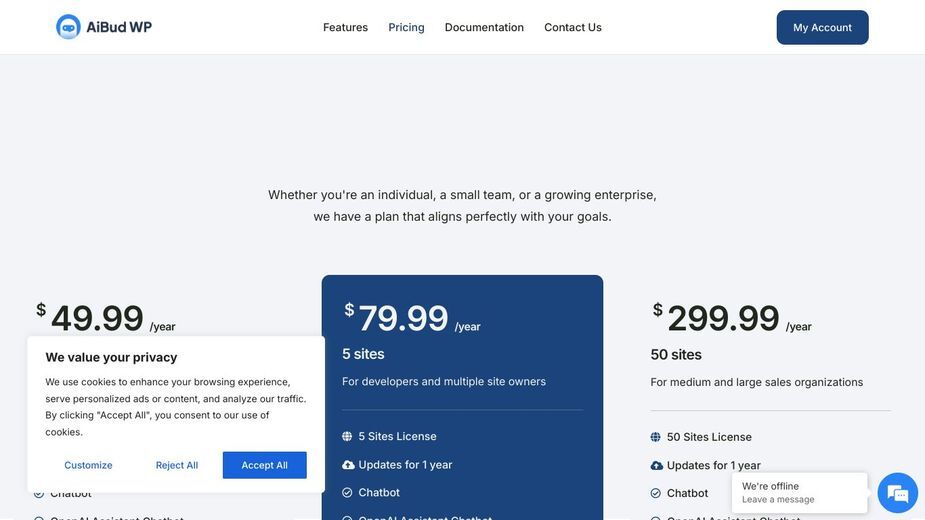Go to the Pricing nav link

click(406, 27)
